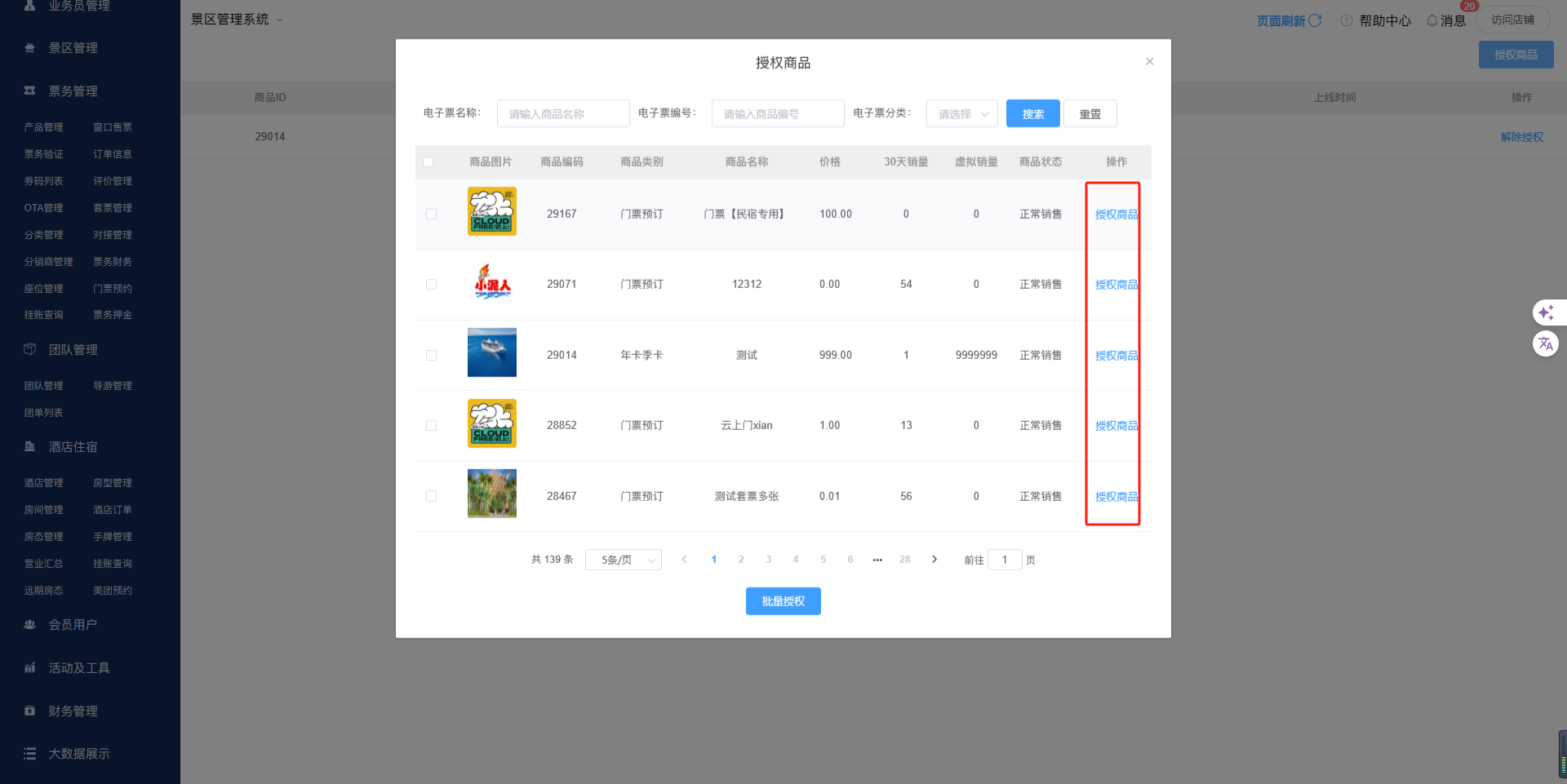Select checkbox for product 29014

coord(431,356)
